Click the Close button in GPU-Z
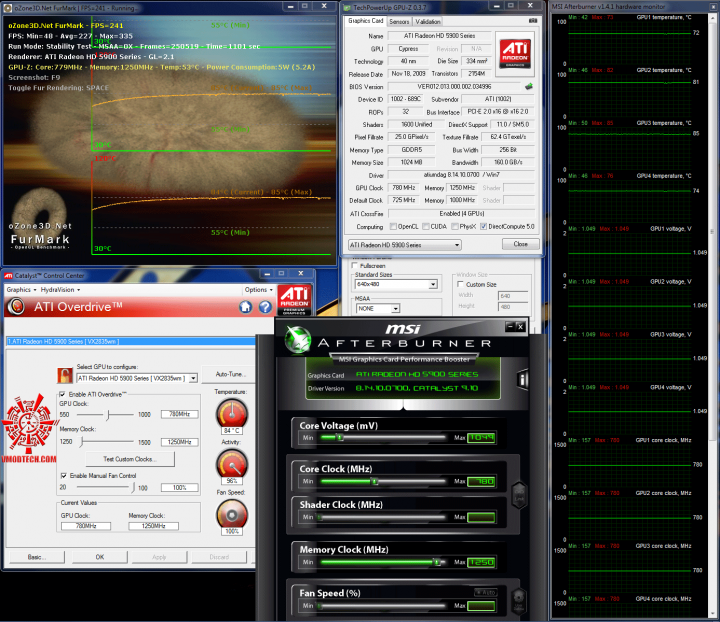Viewport: 720px width, 622px height. click(x=520, y=244)
